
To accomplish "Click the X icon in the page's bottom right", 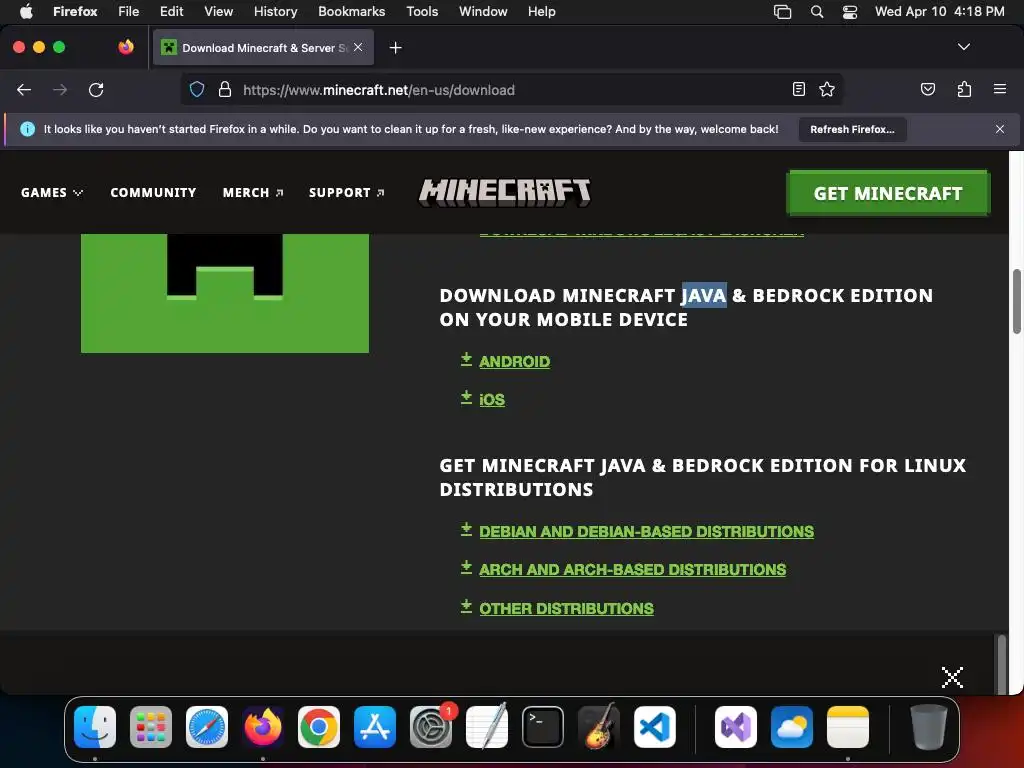I will (x=952, y=677).
